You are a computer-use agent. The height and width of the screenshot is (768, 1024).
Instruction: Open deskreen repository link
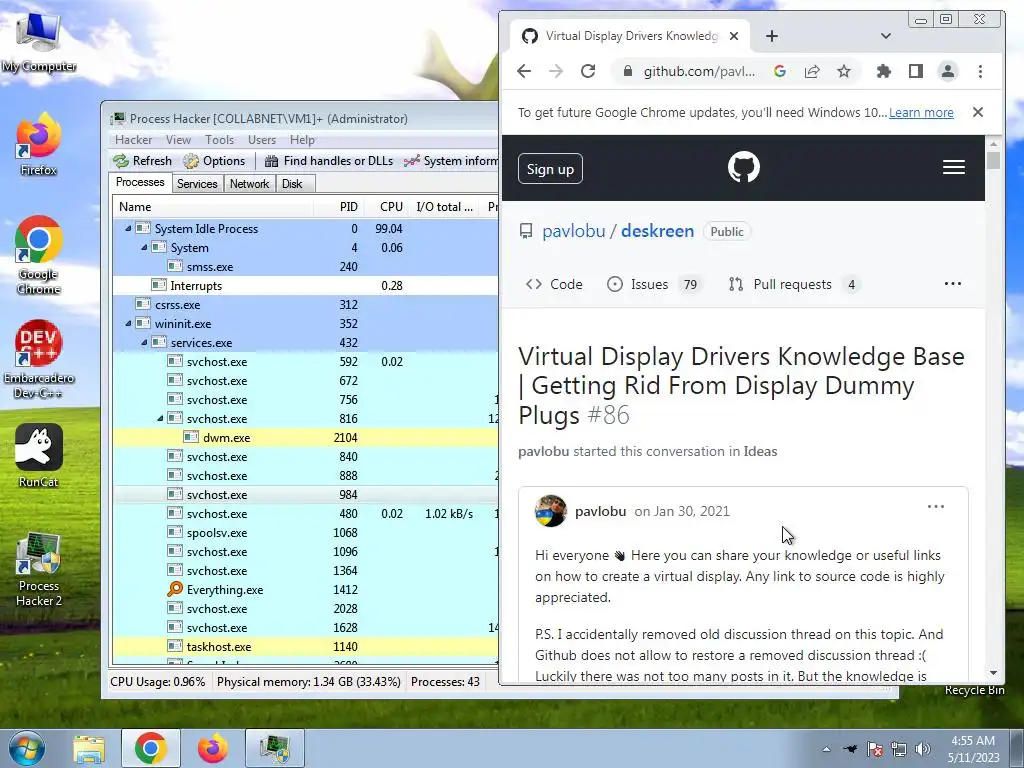pyautogui.click(x=657, y=231)
